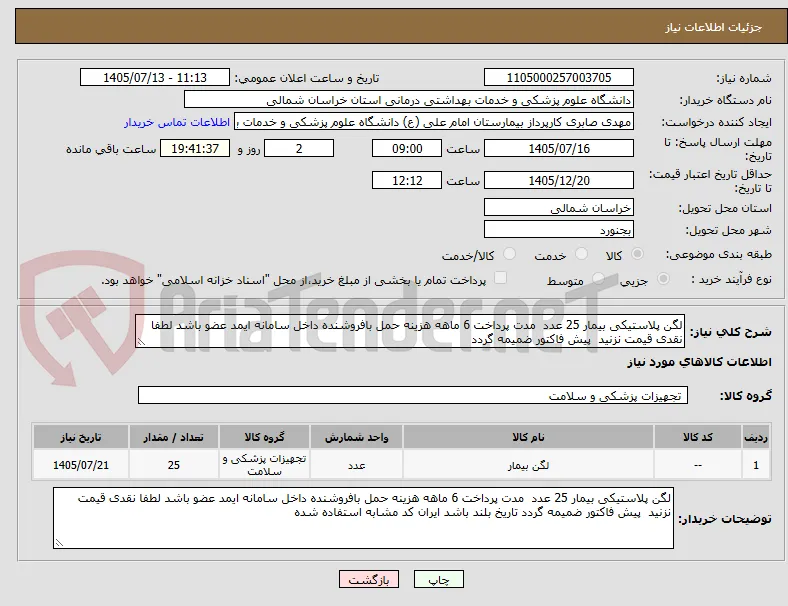The image size is (788, 606).
Task: Open the اطلاعات تماس خریدار link
Action: (x=177, y=122)
